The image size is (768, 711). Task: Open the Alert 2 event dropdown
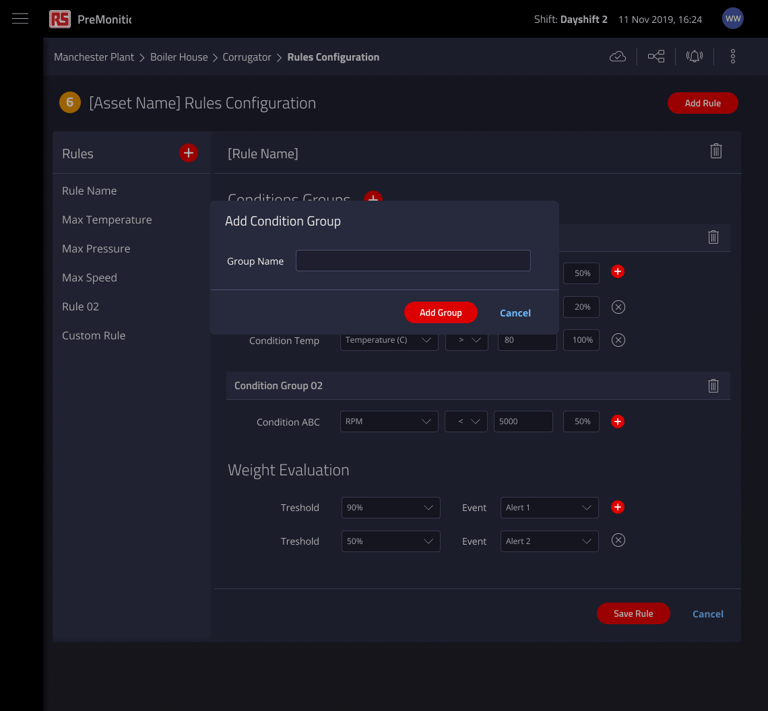pos(549,541)
